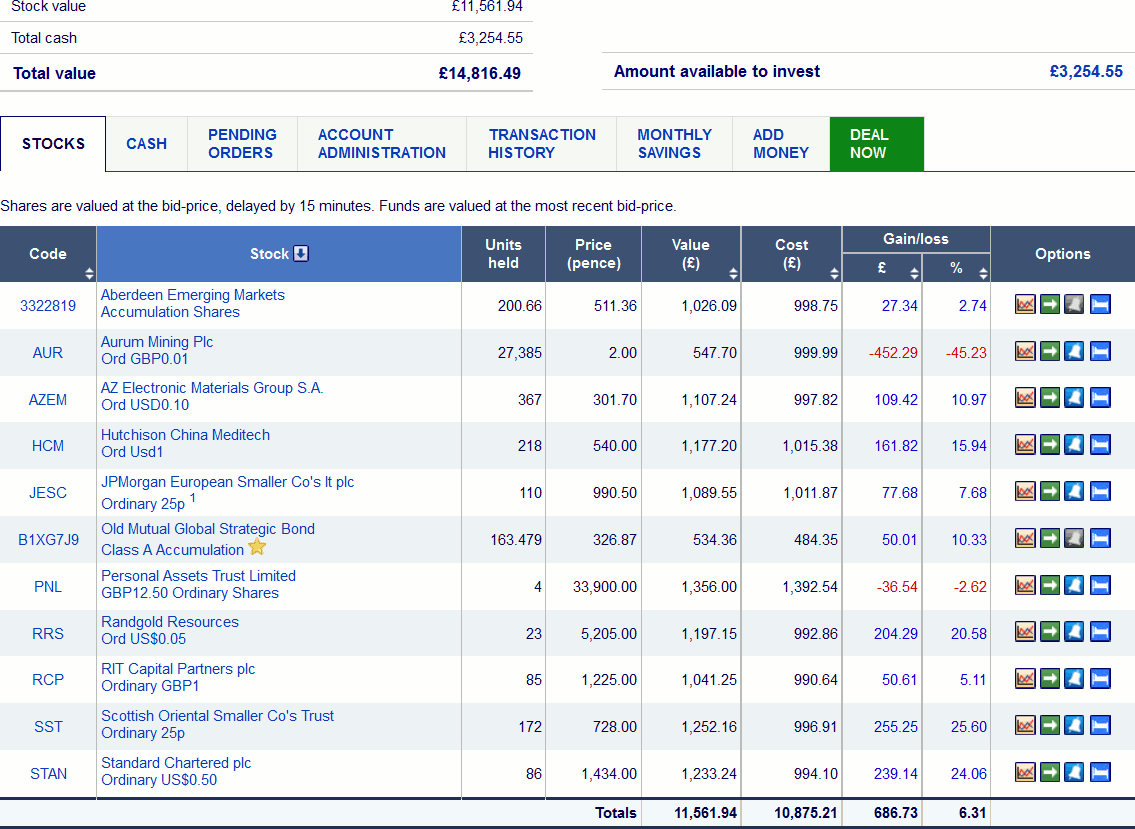The width and height of the screenshot is (1135, 829).
Task: Open the chart icon for Scottish Oriental Smaller Co's
Action: point(1025,725)
